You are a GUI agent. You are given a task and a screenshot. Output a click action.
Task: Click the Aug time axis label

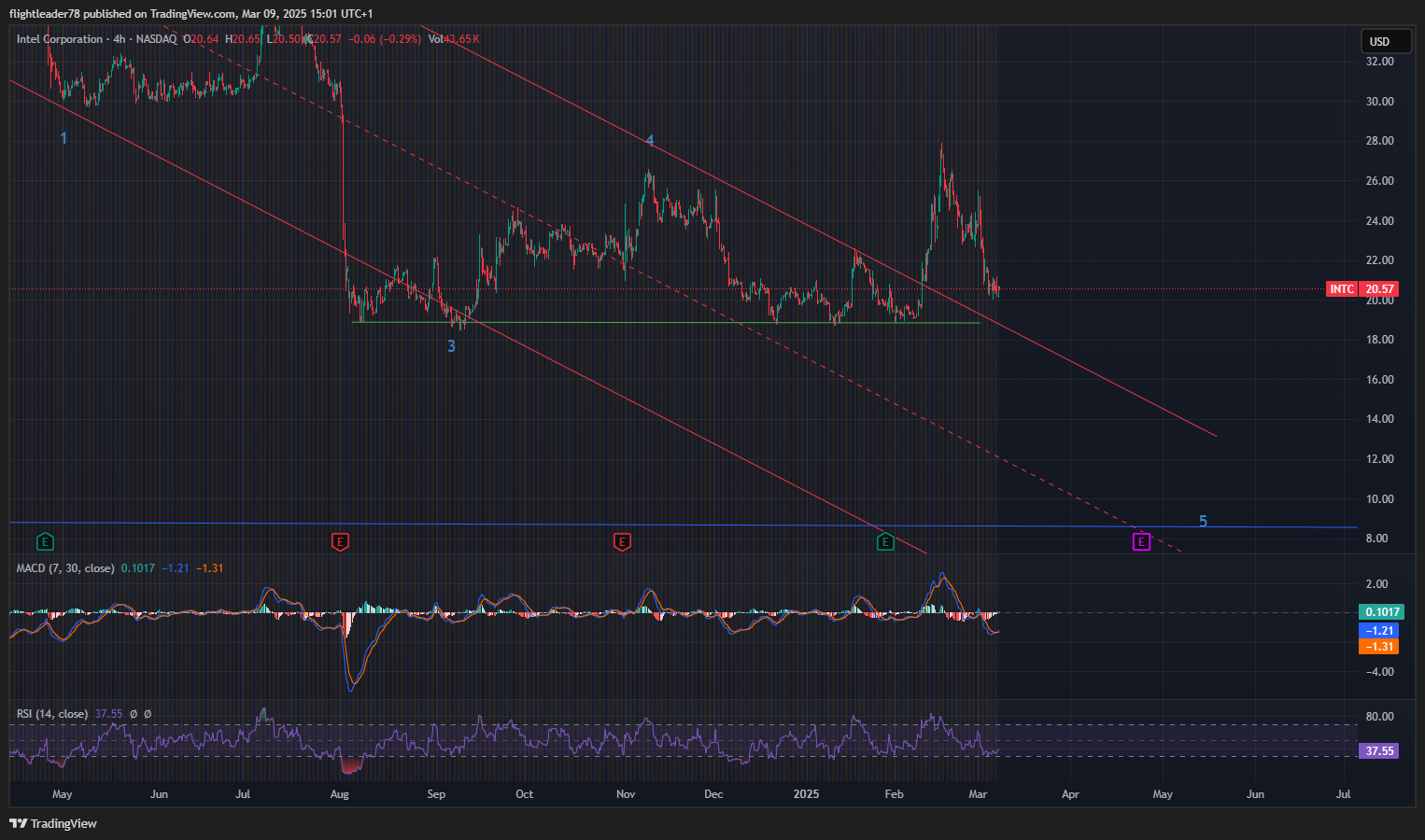click(x=340, y=795)
